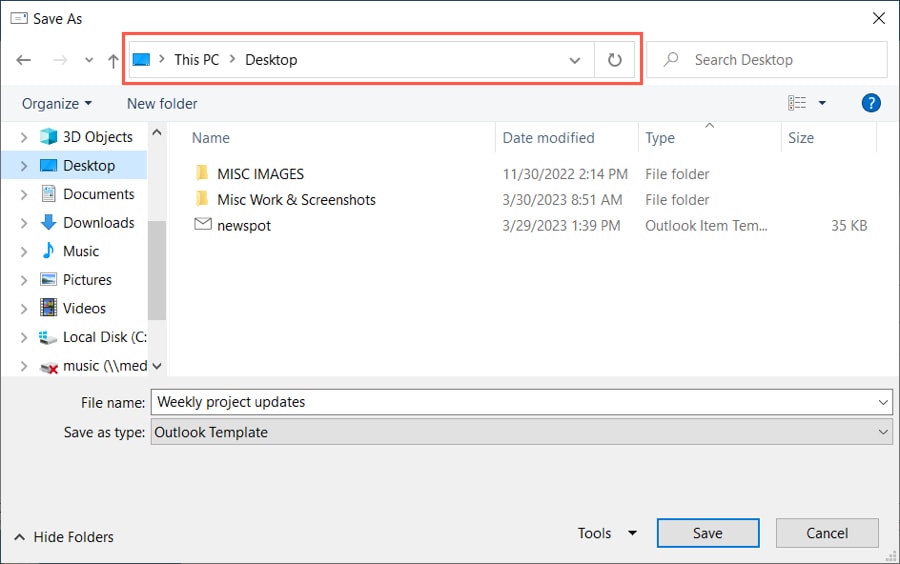Screen dimensions: 900x564
Task: Open the recent locations dropdown arrow
Action: click(88, 60)
